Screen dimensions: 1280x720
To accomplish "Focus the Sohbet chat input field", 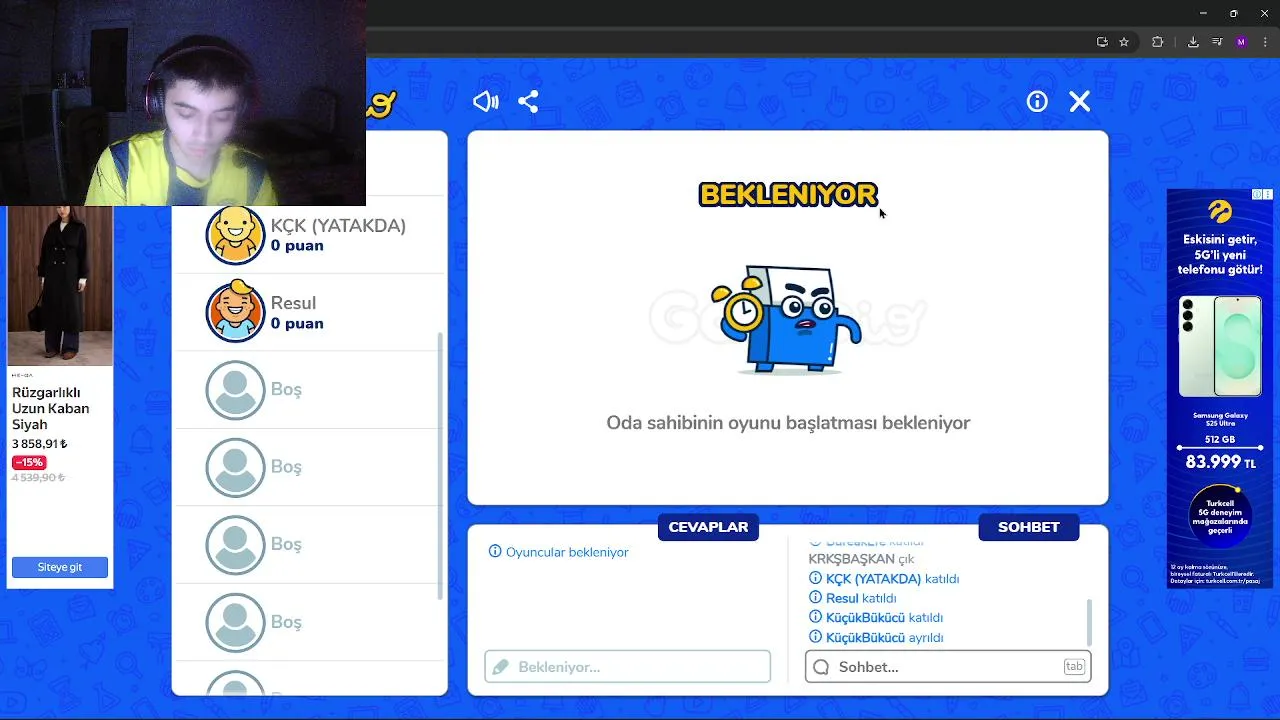I will [948, 667].
